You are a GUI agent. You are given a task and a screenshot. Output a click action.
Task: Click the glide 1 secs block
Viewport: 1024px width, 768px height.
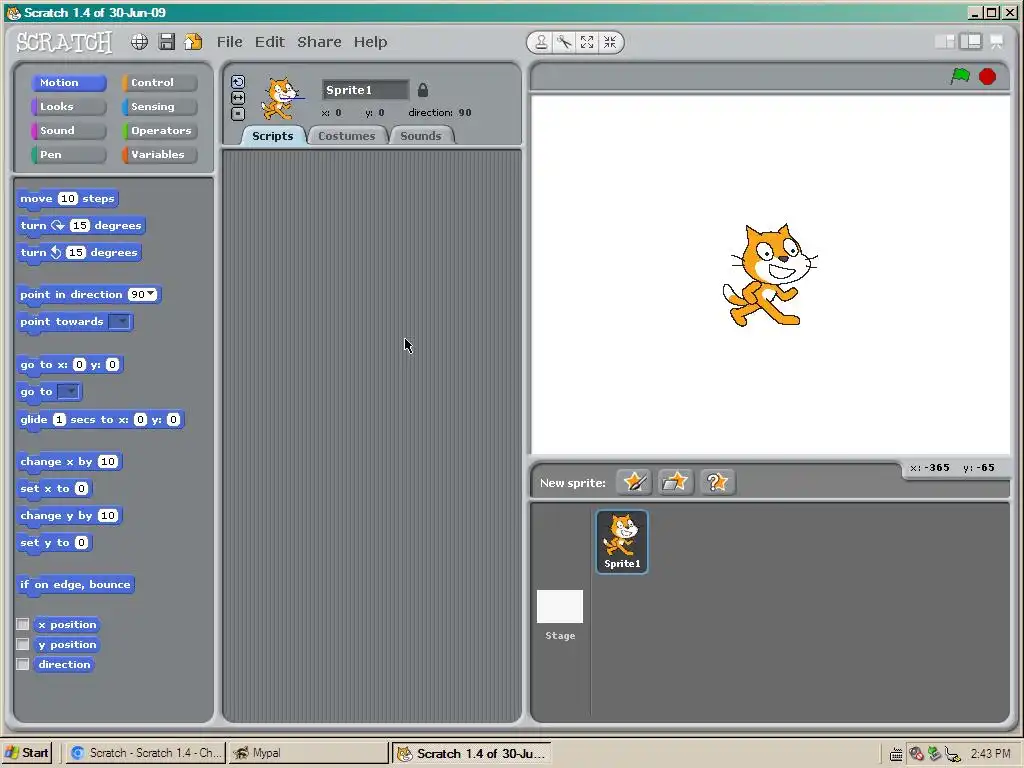(x=101, y=420)
